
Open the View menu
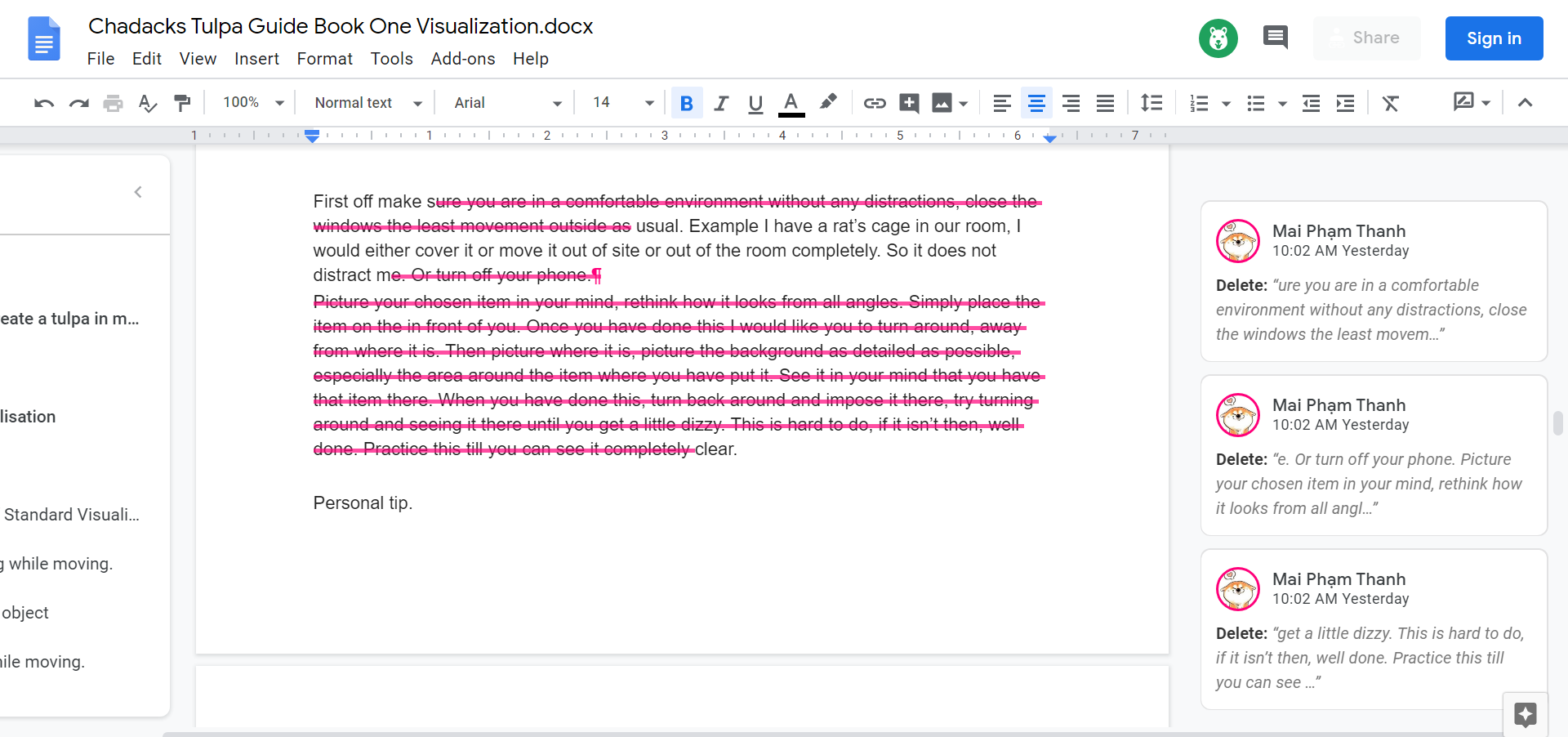[x=198, y=59]
